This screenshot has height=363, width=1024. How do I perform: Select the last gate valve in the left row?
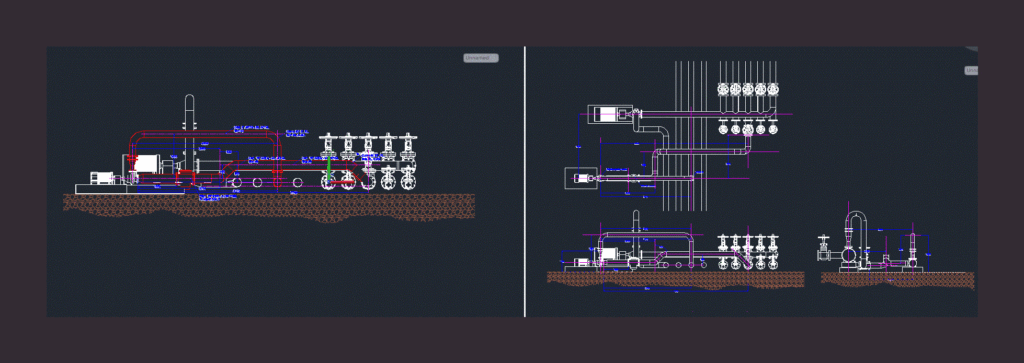(409, 161)
